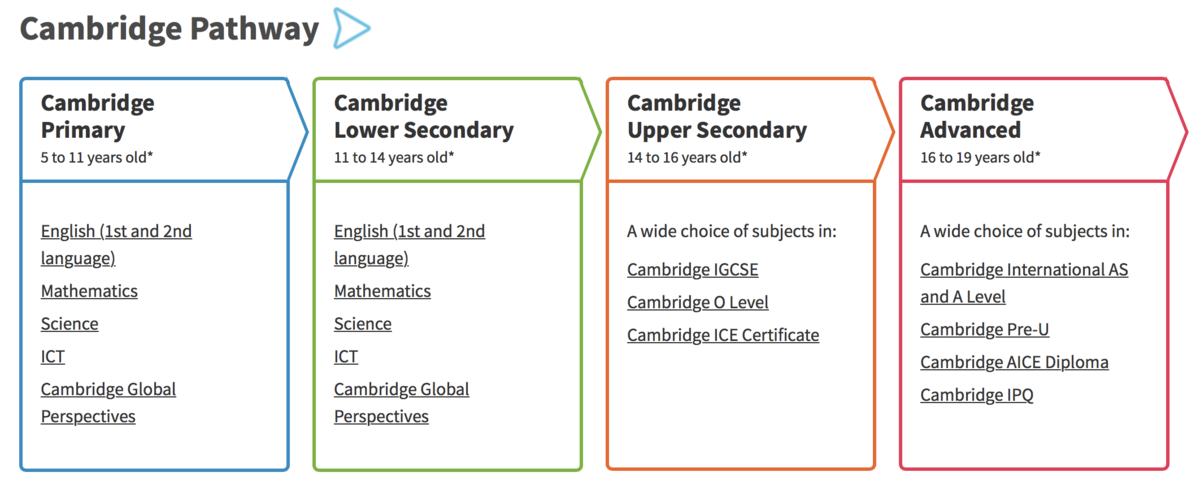The width and height of the screenshot is (1200, 481).
Task: Click the Cambridge O Level link
Action: (698, 302)
